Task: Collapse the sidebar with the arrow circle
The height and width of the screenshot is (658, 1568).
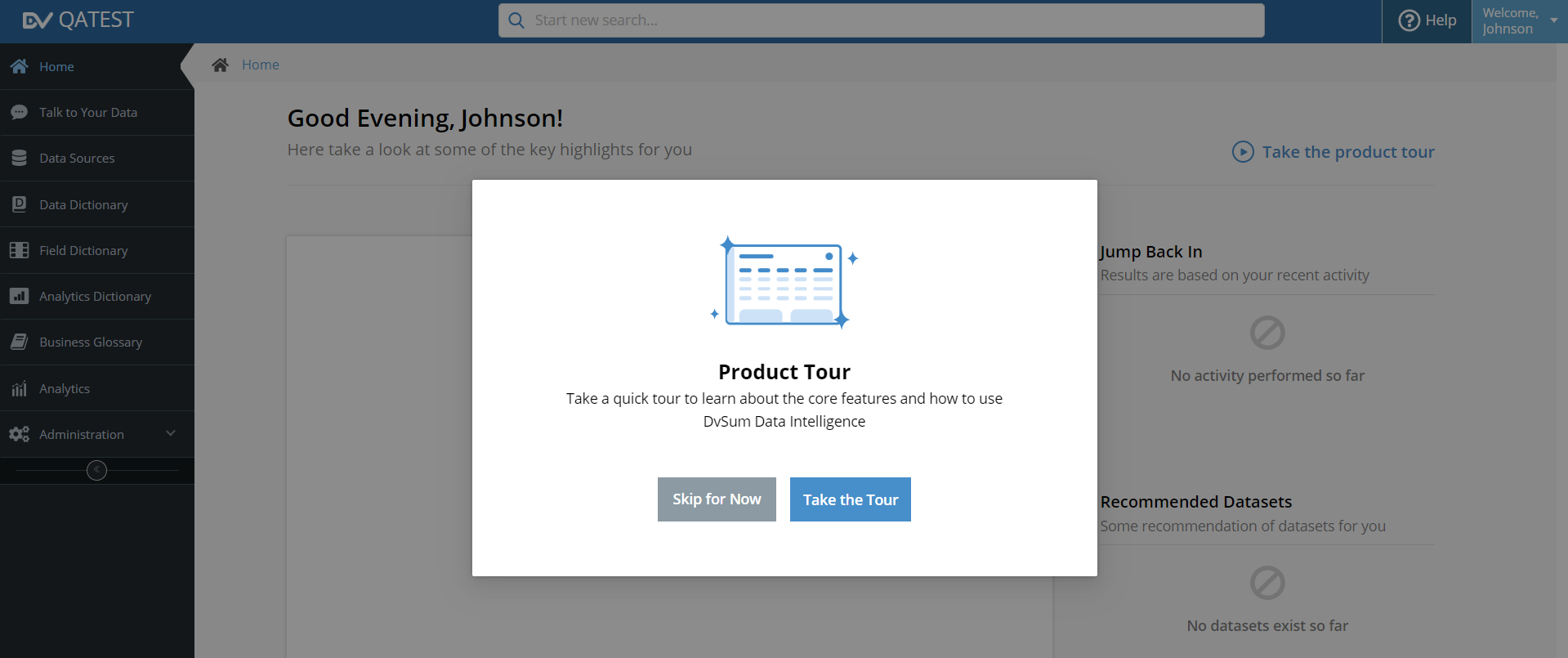Action: [96, 470]
